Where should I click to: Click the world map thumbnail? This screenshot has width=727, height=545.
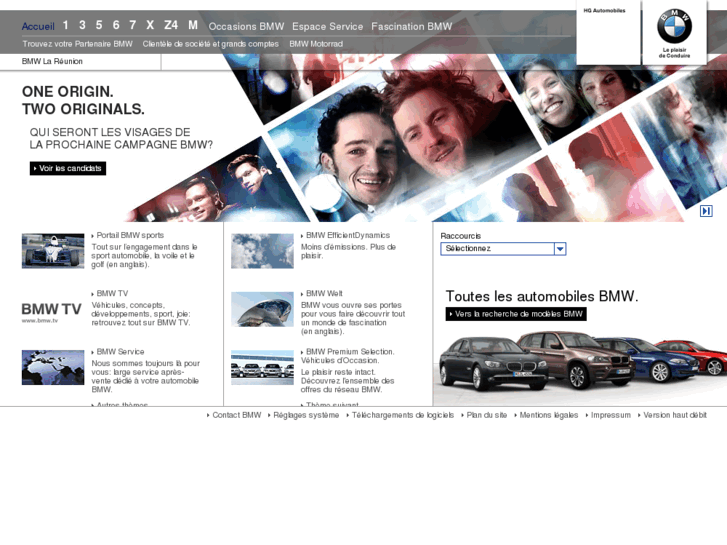click(53, 367)
